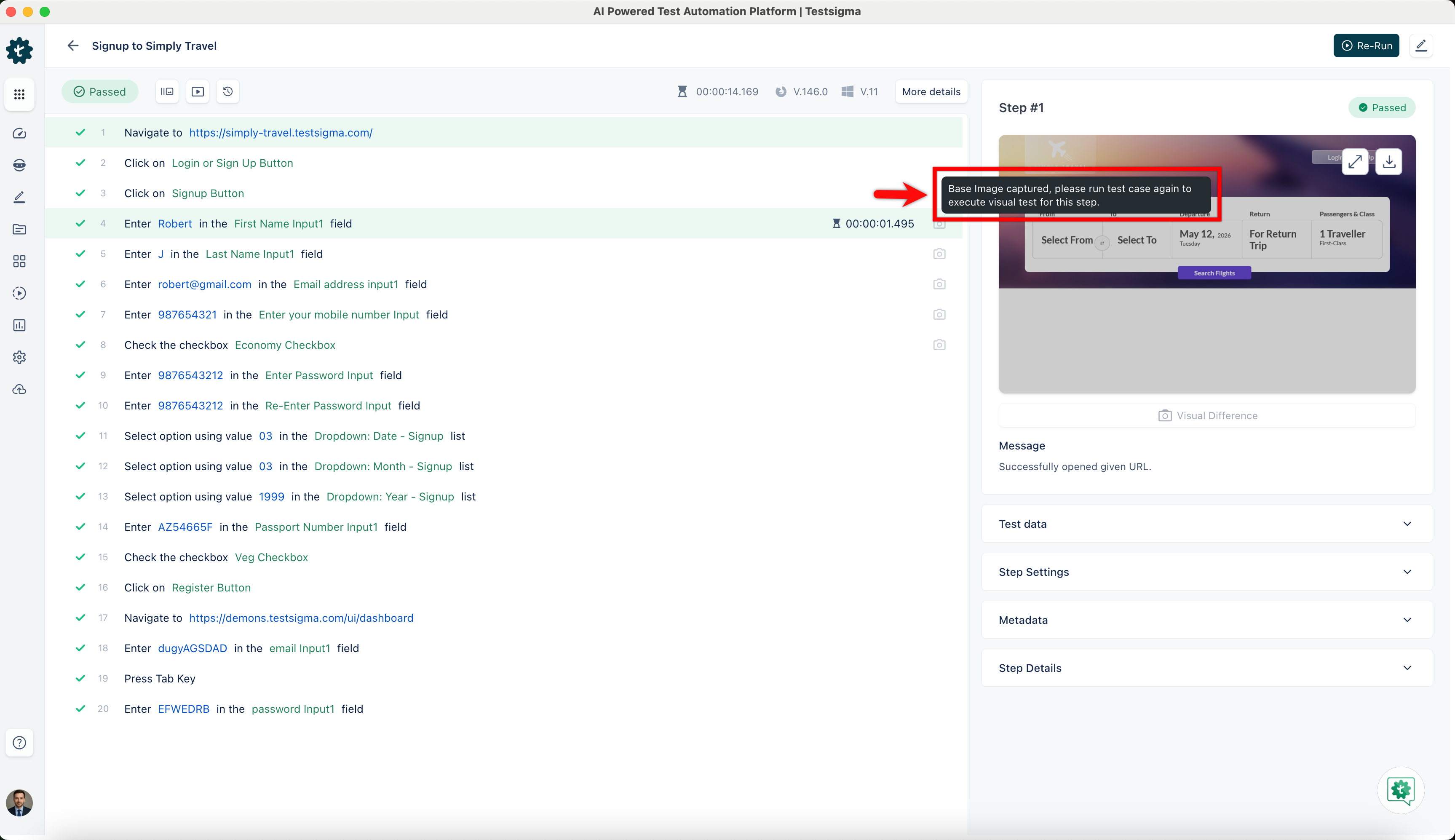This screenshot has width=1455, height=840.
Task: Select step 4 Enter Robert row
Action: 504,224
